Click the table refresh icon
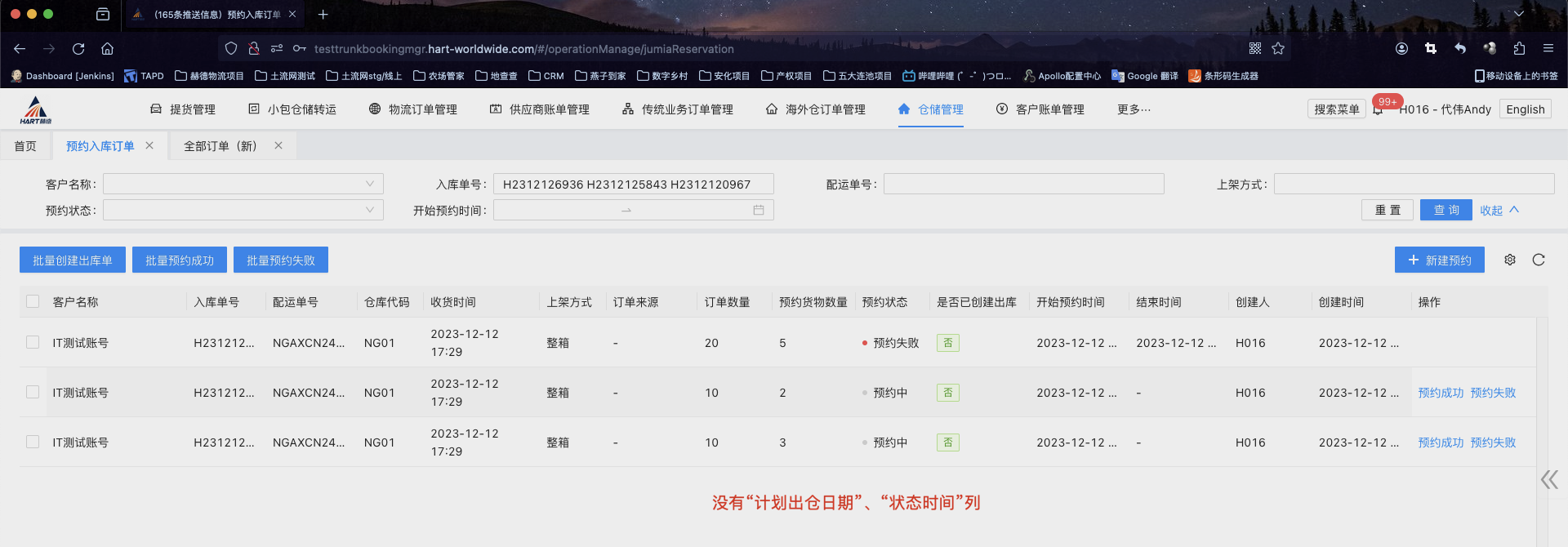The image size is (1568, 547). (1539, 260)
